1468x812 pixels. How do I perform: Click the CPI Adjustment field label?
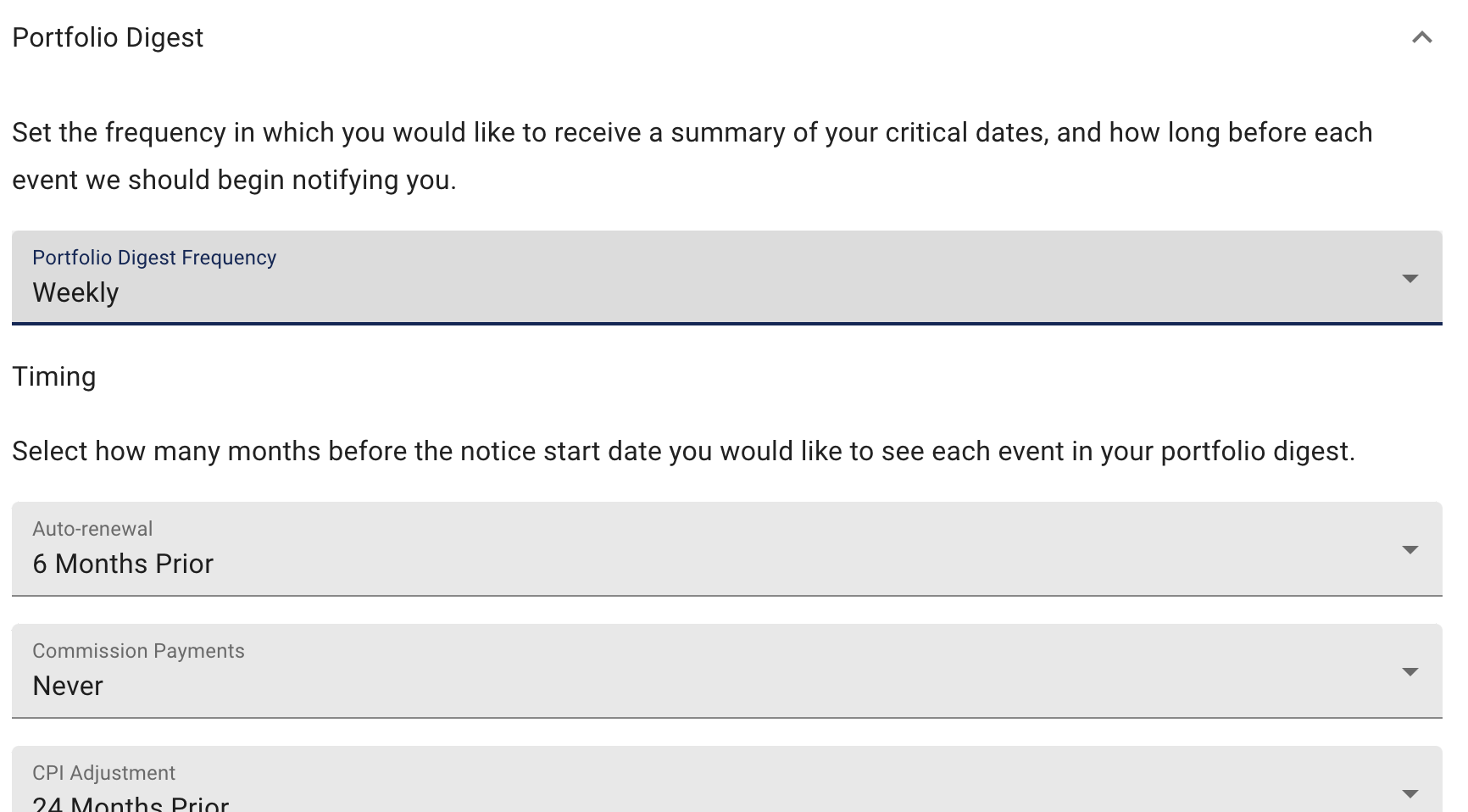click(103, 773)
